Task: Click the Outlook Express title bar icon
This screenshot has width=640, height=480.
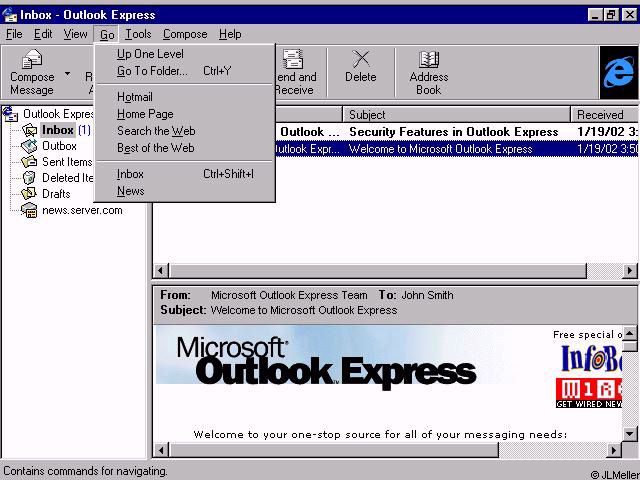Action: coord(10,15)
